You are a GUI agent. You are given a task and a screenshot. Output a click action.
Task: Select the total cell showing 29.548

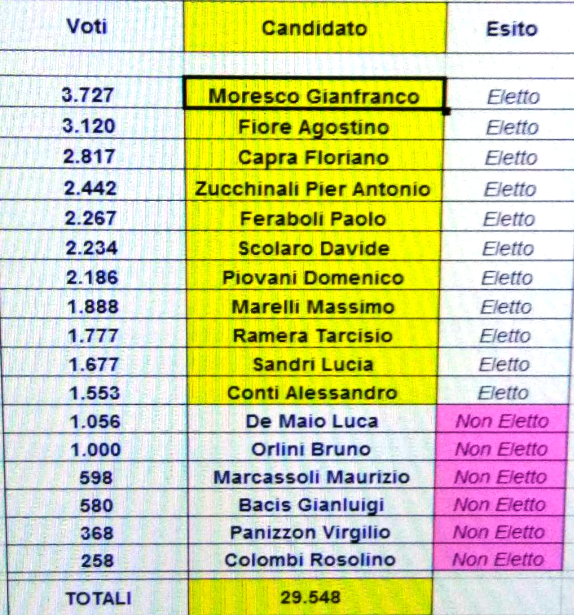pos(310,596)
